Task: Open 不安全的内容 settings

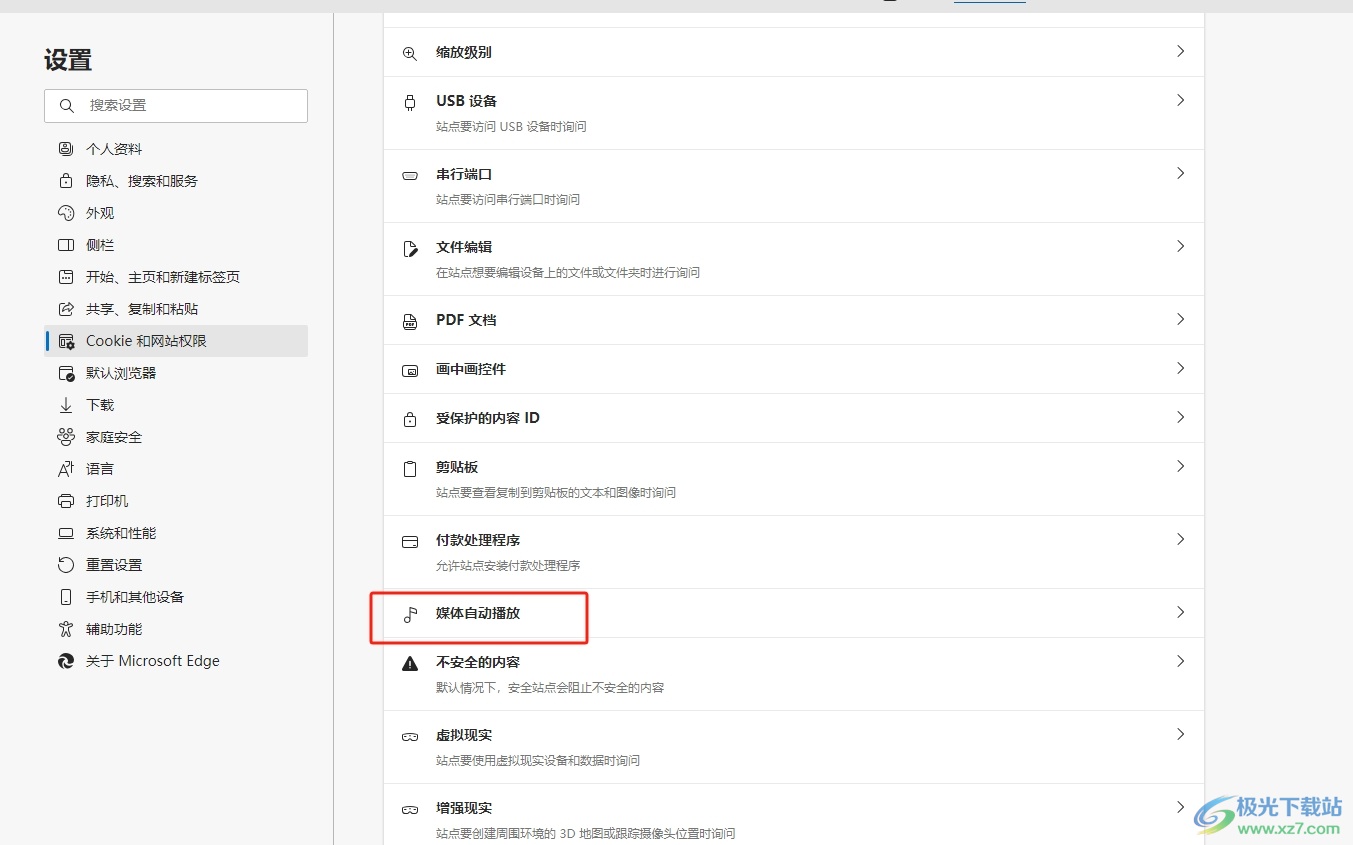Action: coord(794,674)
